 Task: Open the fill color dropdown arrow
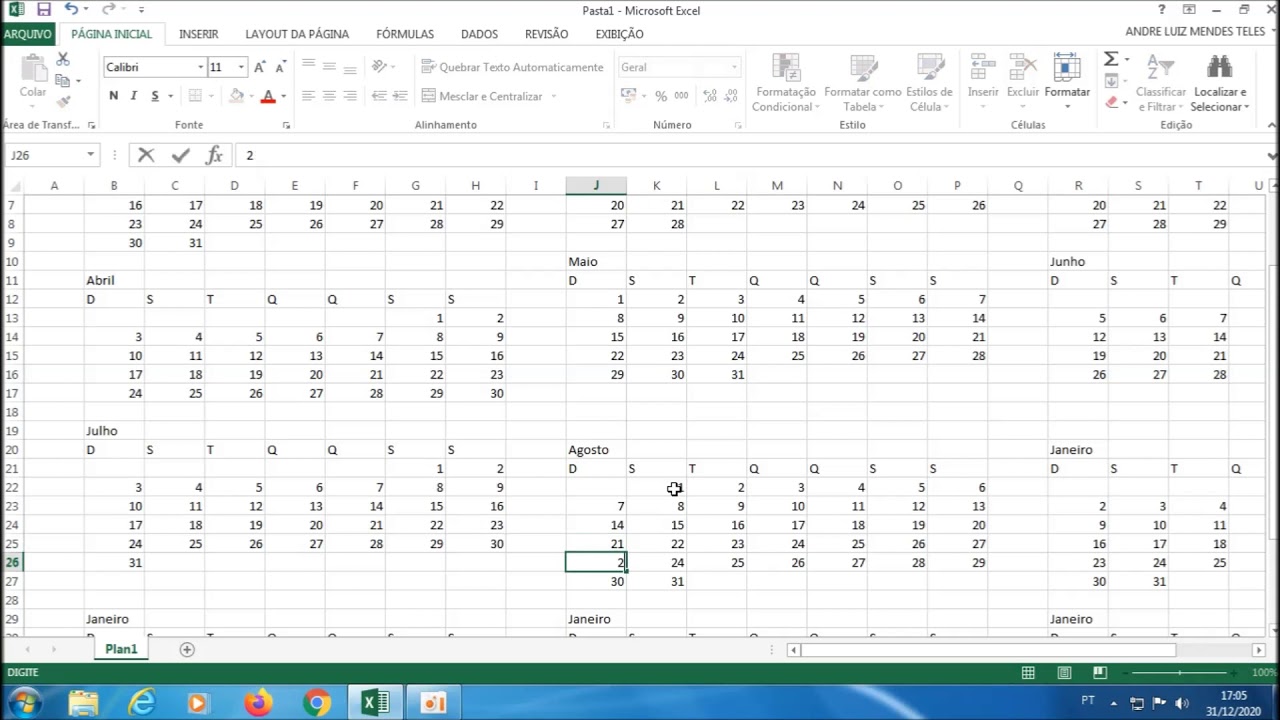point(251,96)
